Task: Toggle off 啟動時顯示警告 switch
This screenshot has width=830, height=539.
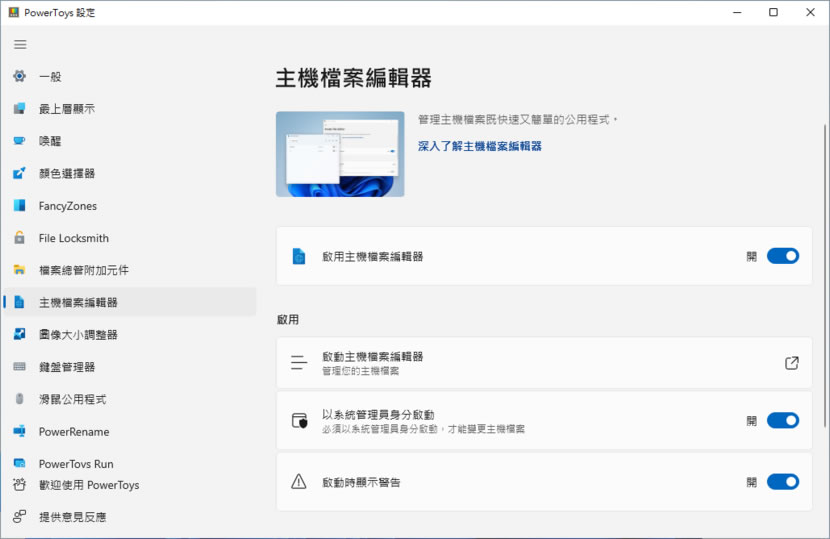Action: [782, 482]
